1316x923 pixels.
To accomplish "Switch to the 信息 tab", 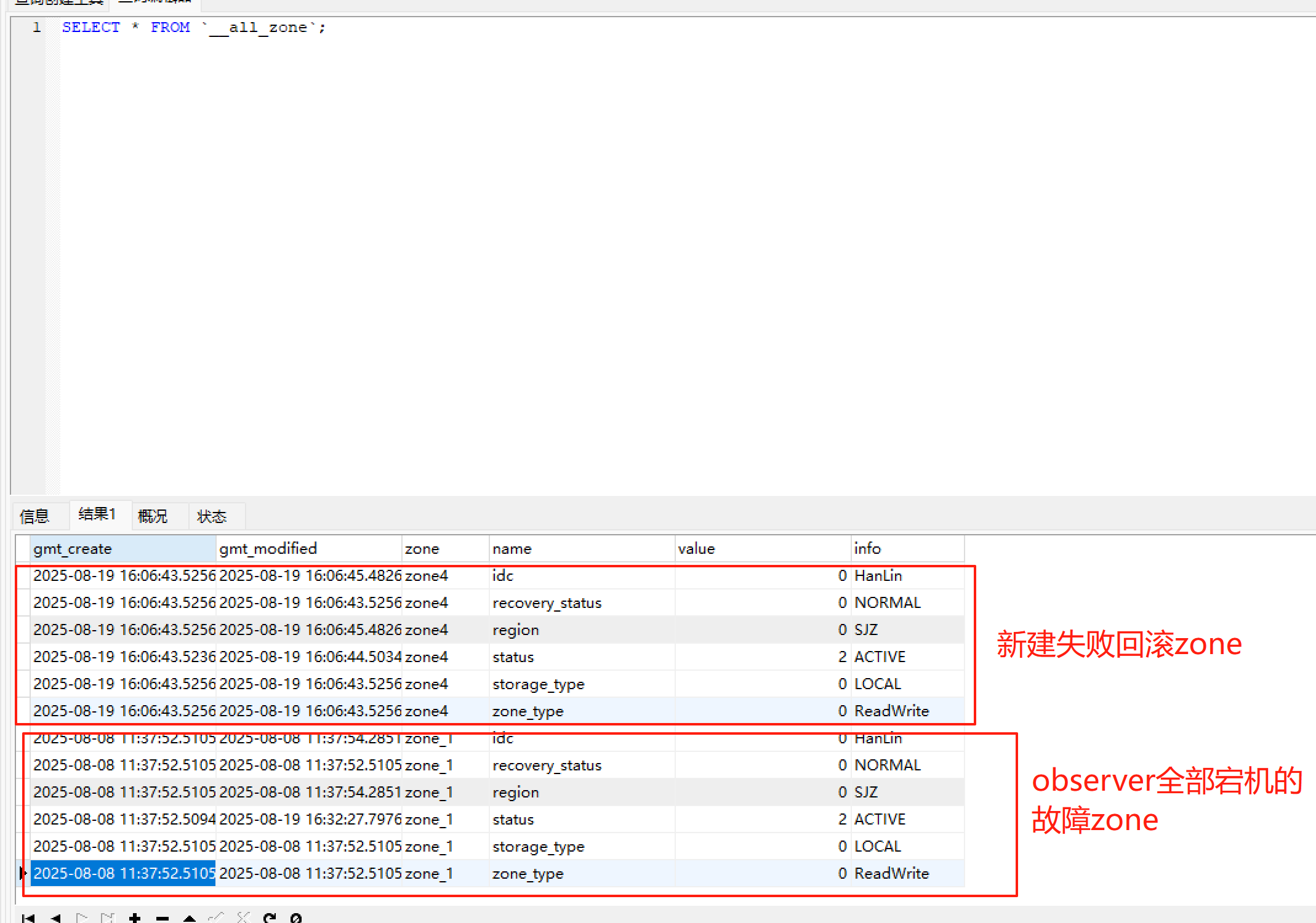I will (34, 516).
